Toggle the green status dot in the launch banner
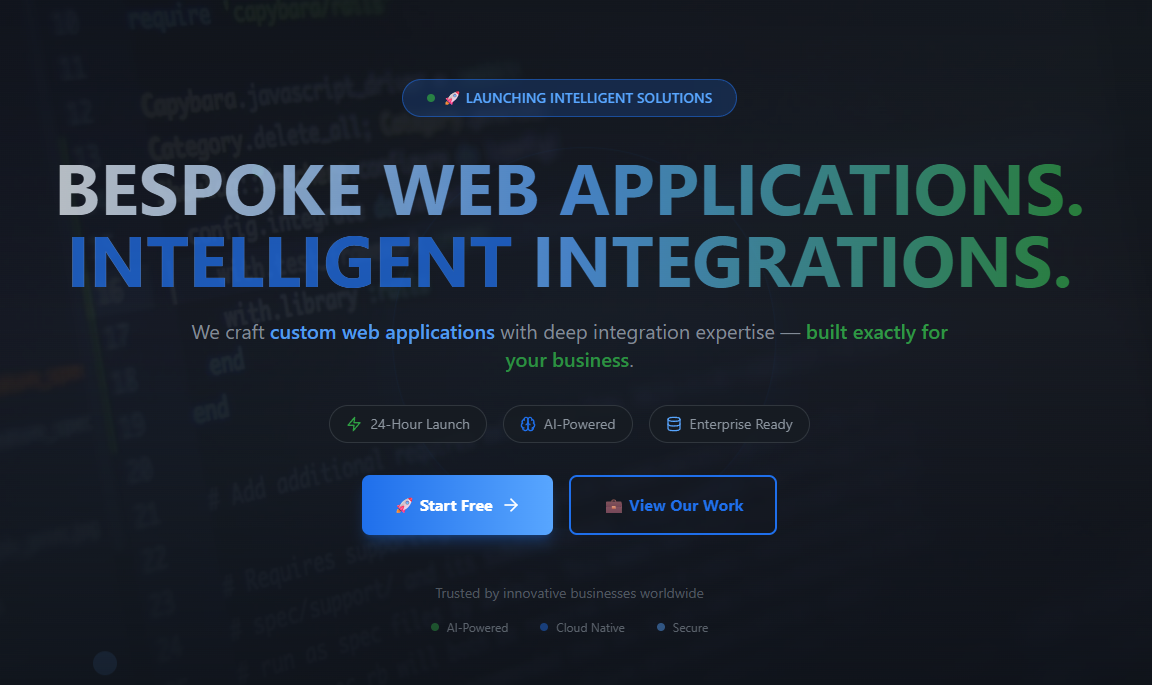 tap(430, 97)
